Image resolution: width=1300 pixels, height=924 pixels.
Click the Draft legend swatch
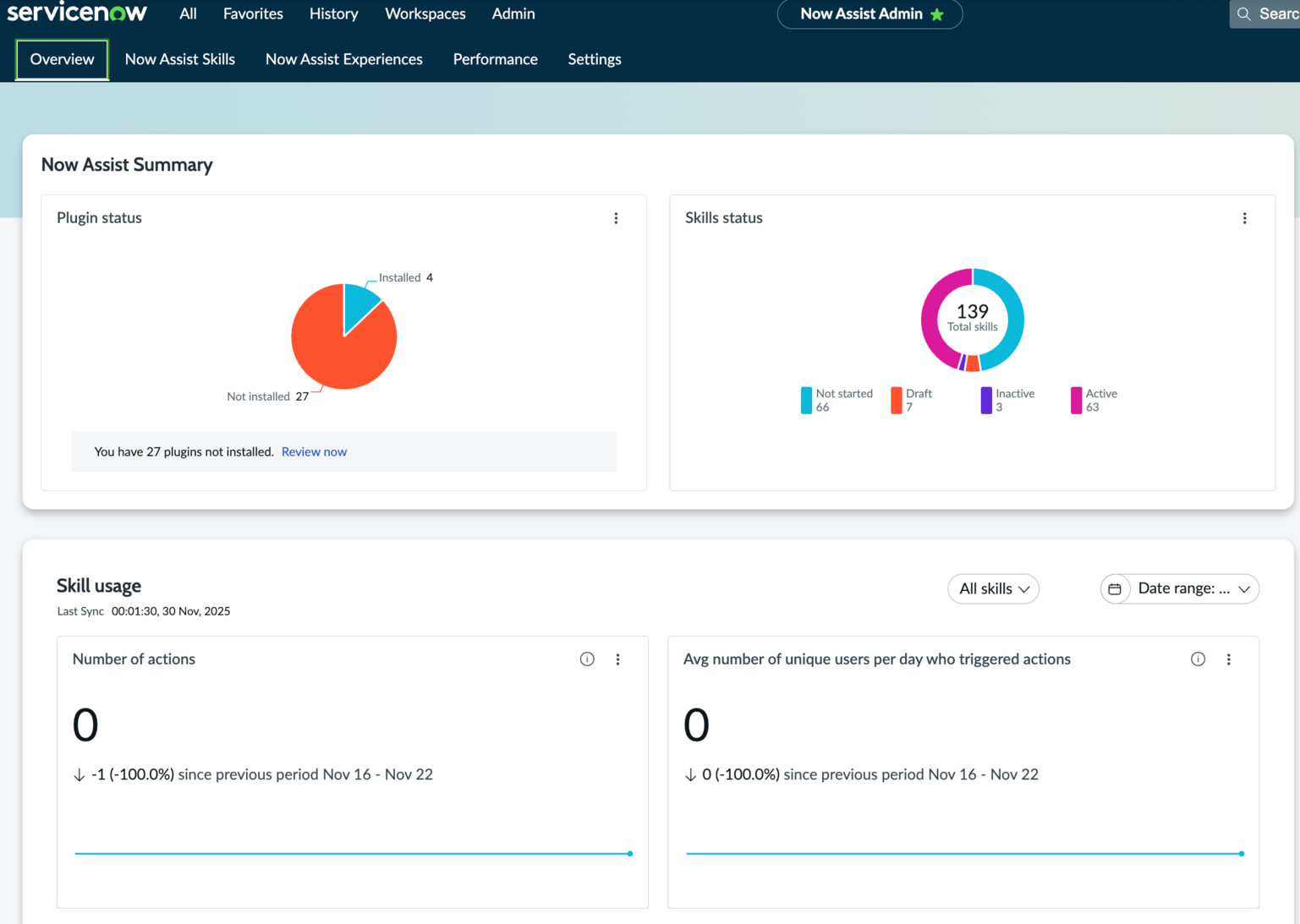(x=897, y=400)
